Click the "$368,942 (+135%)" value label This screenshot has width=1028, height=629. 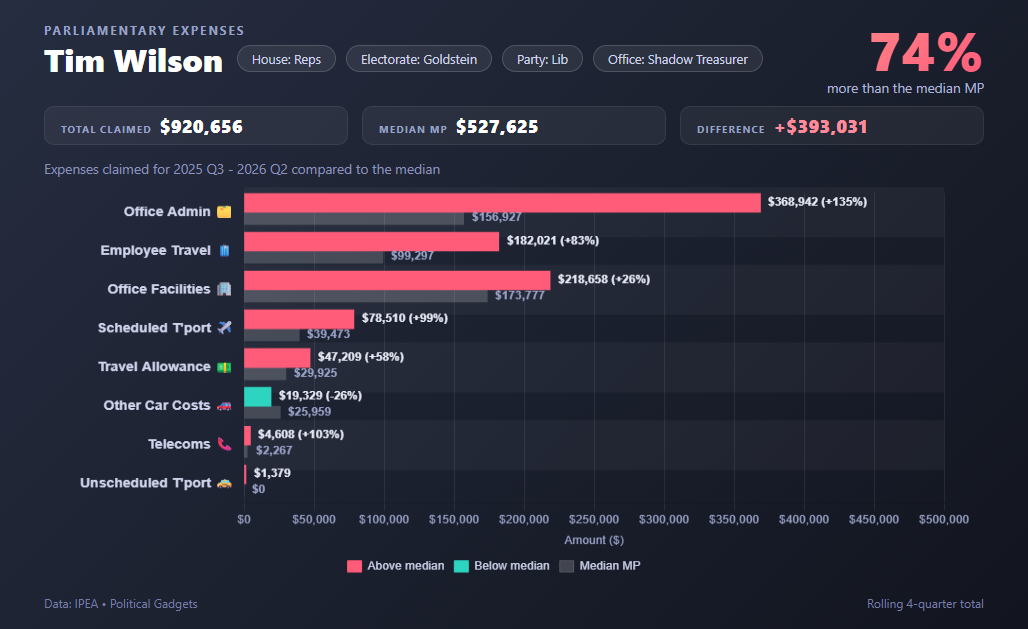[818, 202]
